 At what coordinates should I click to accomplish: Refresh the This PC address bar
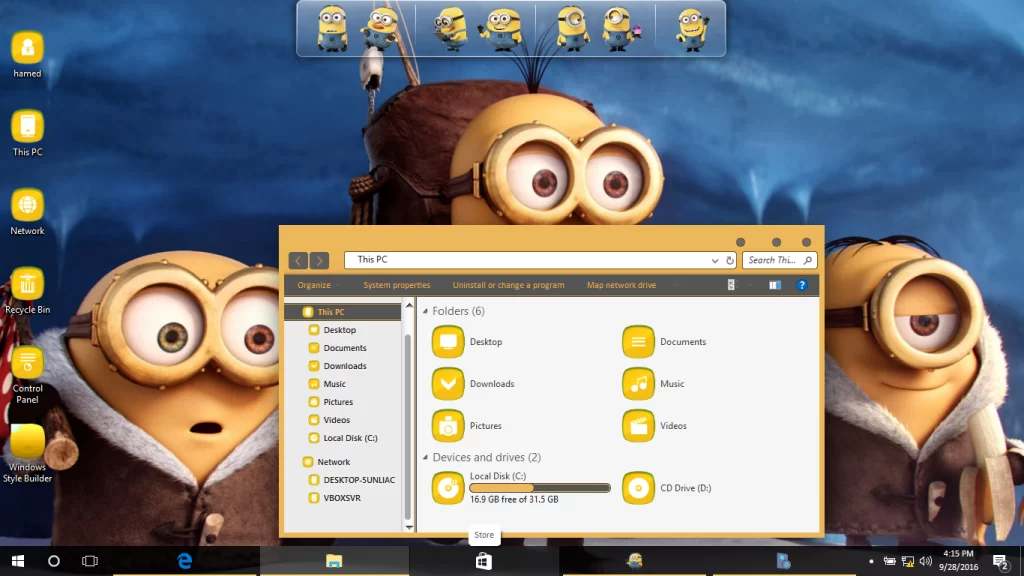point(730,260)
